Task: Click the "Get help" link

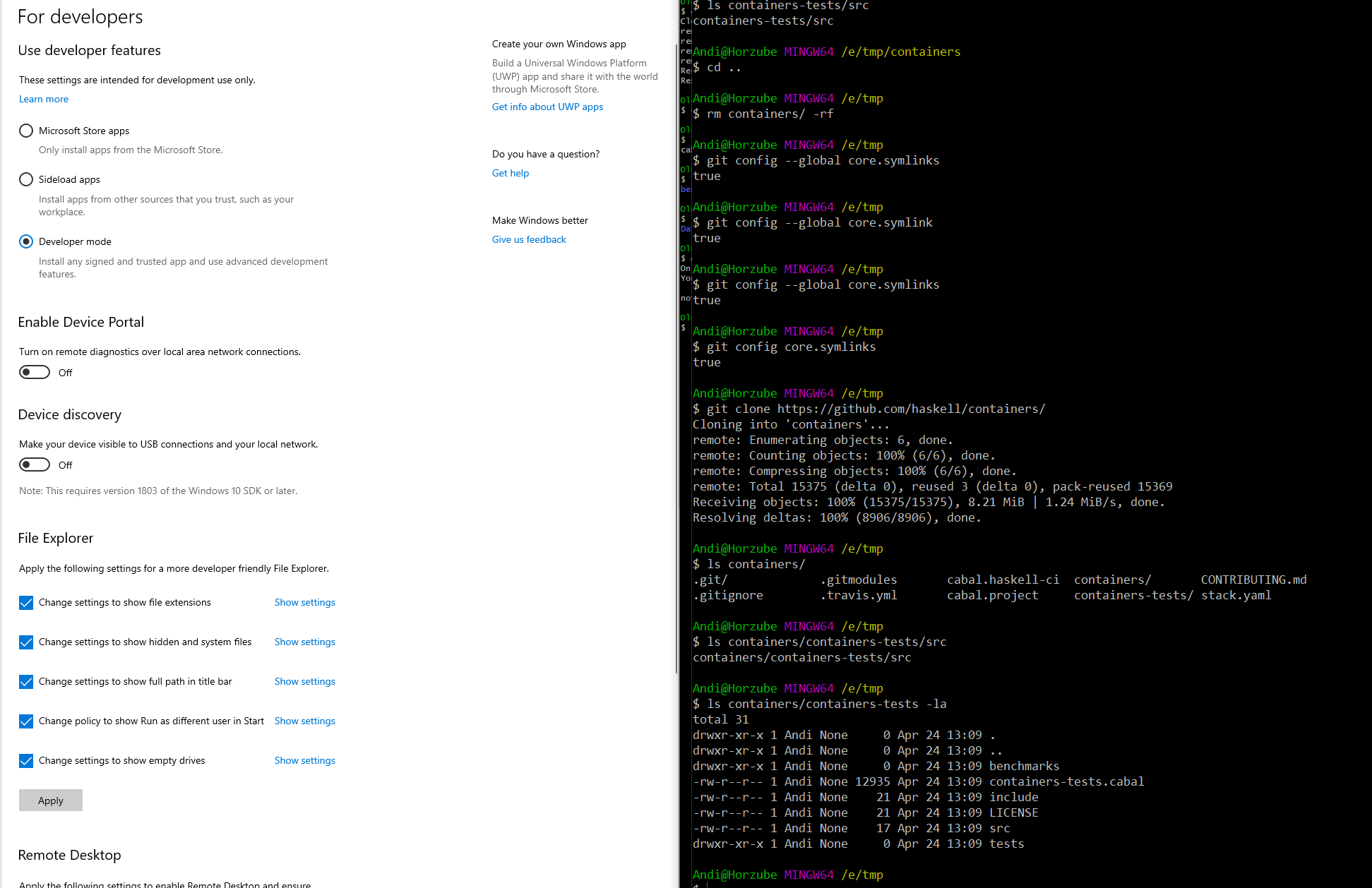Action: pyautogui.click(x=510, y=173)
